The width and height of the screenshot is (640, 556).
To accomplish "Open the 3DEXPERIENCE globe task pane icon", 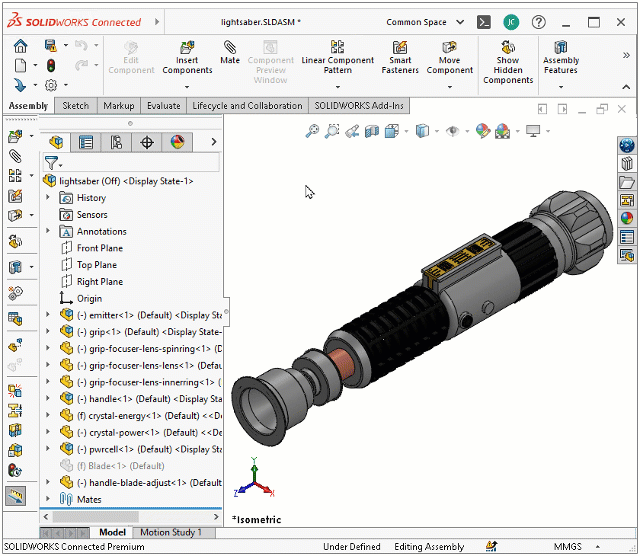I will point(627,145).
